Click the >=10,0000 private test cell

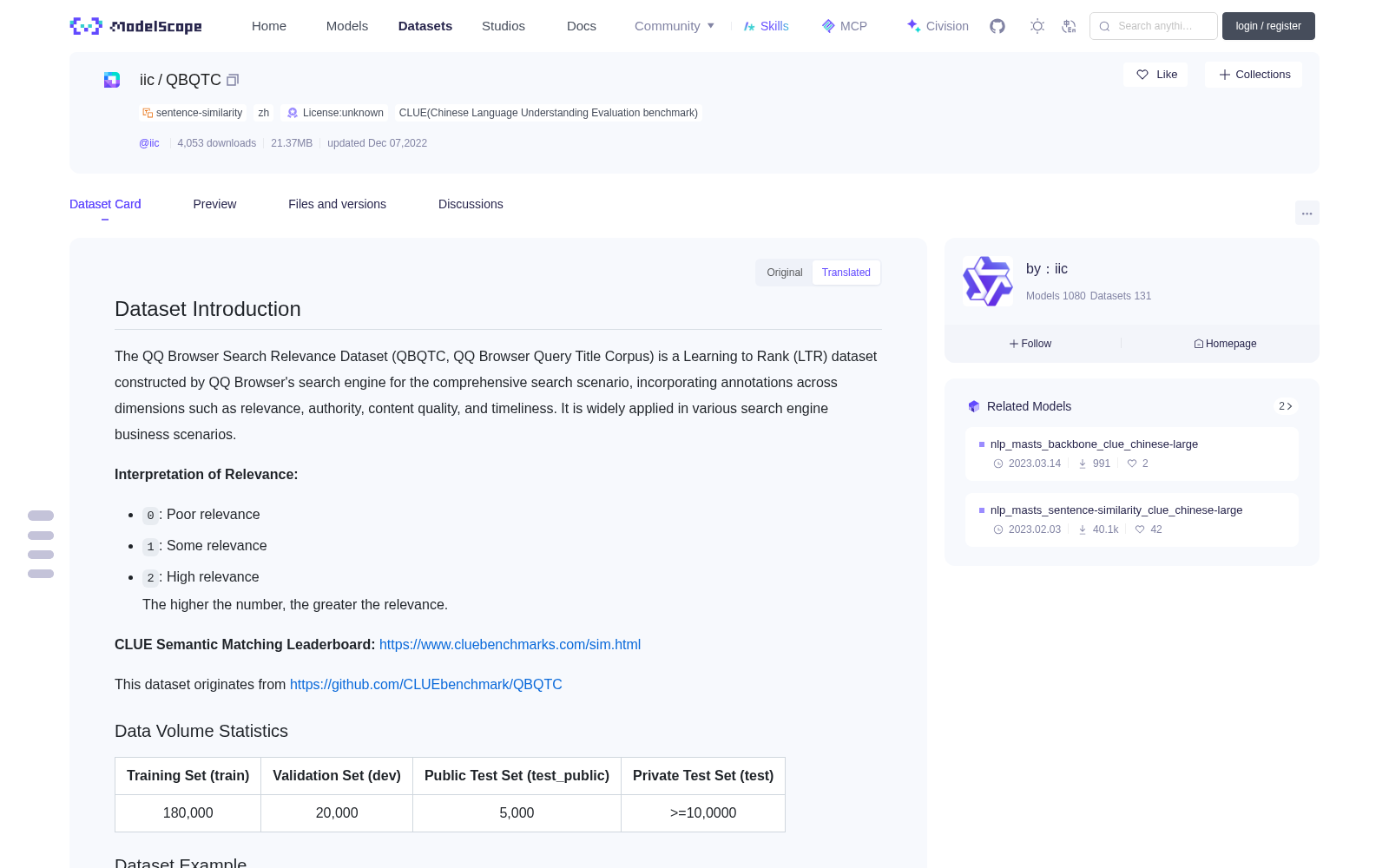tap(703, 813)
